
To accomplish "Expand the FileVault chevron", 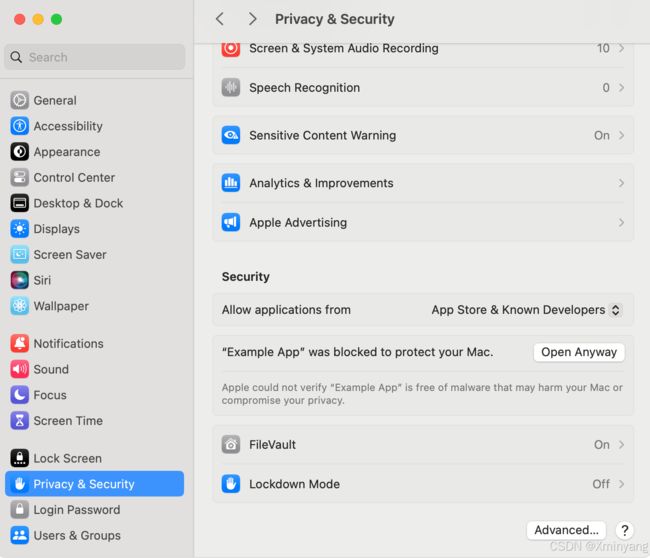I will [621, 444].
